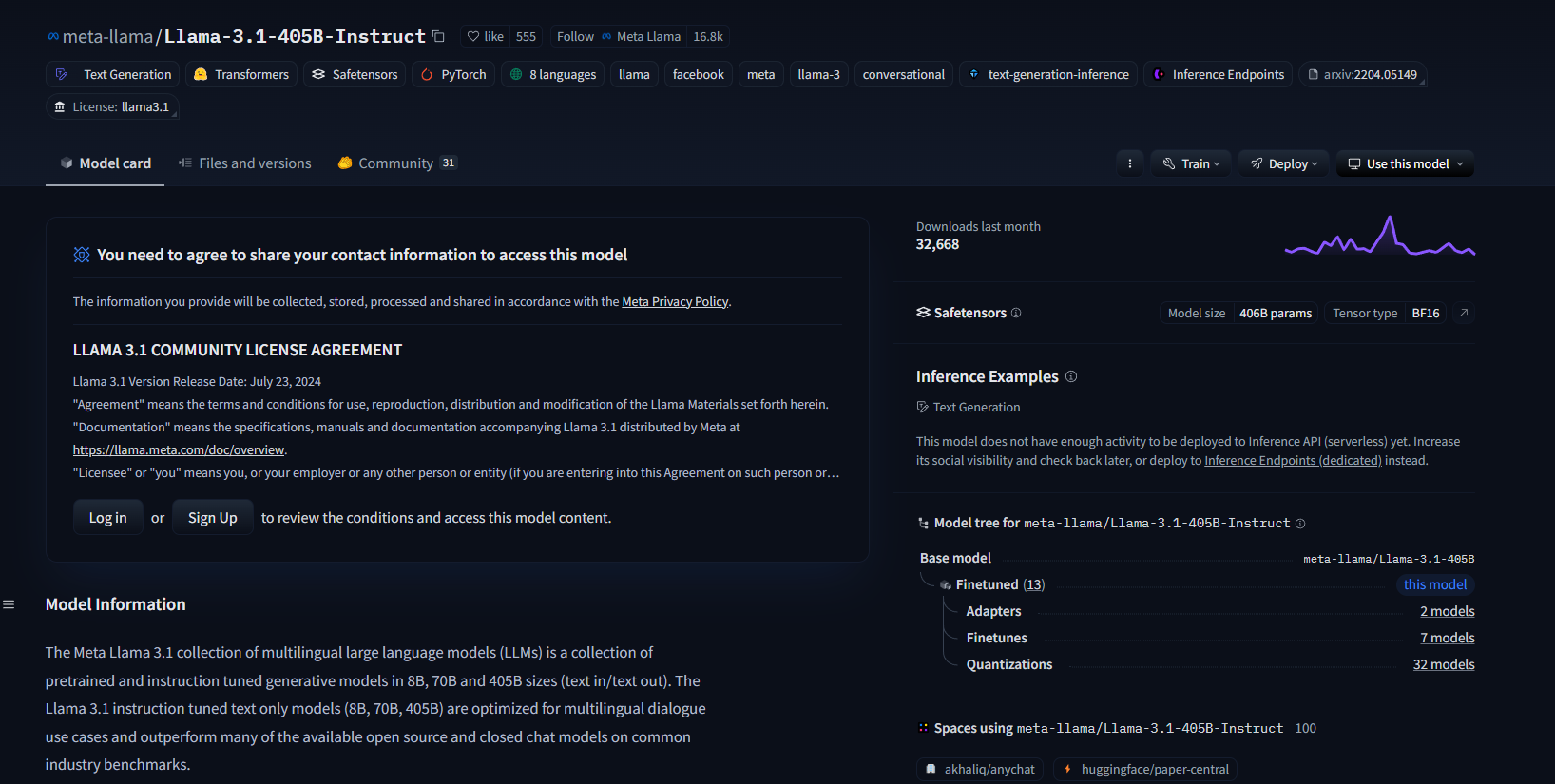Click the Sign Up button
Image resolution: width=1555 pixels, height=784 pixels.
[212, 517]
